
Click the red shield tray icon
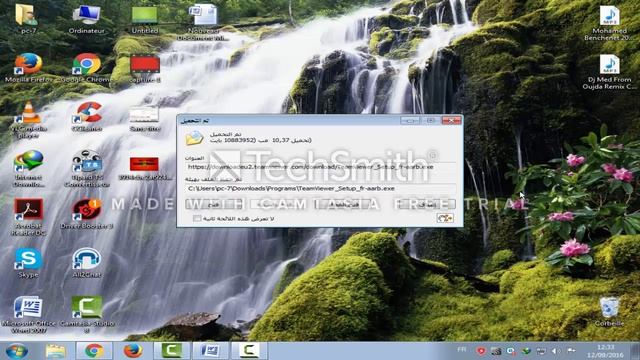(x=481, y=351)
